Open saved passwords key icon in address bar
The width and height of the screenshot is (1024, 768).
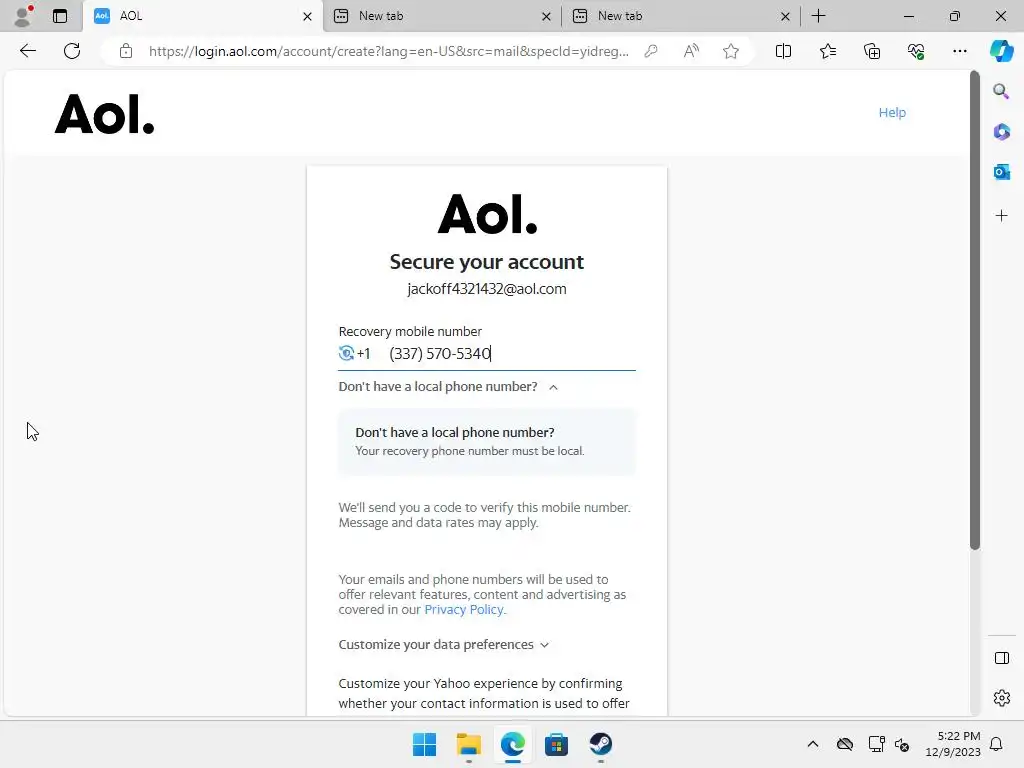[x=651, y=51]
